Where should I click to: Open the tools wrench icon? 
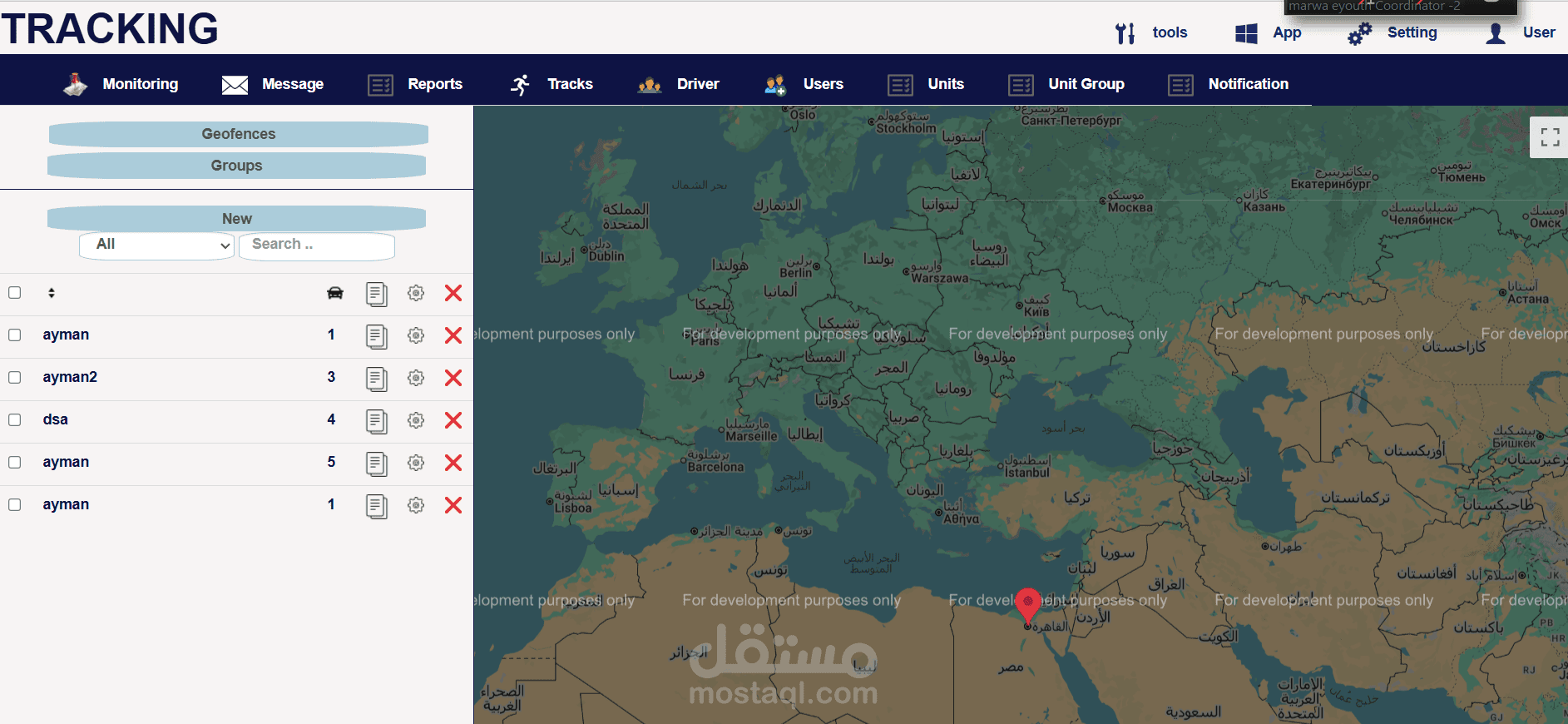(1125, 33)
